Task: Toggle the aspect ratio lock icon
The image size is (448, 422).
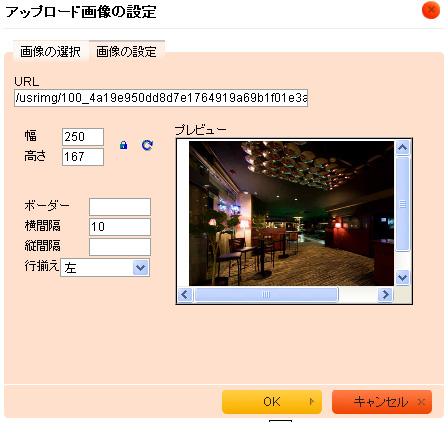Action: (x=123, y=145)
